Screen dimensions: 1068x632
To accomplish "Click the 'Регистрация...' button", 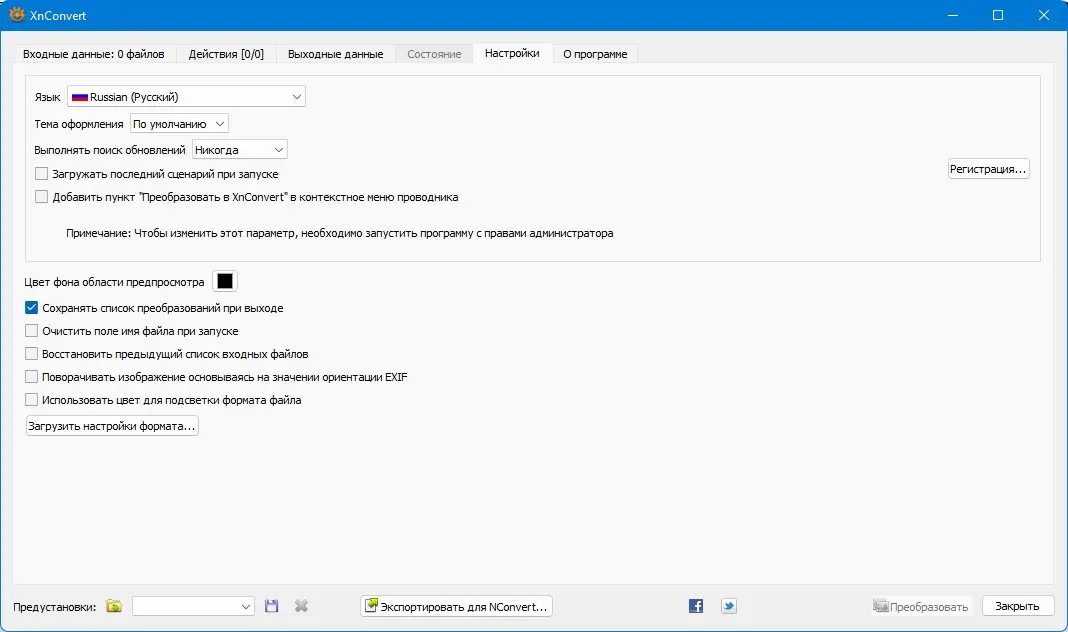I will click(988, 169).
